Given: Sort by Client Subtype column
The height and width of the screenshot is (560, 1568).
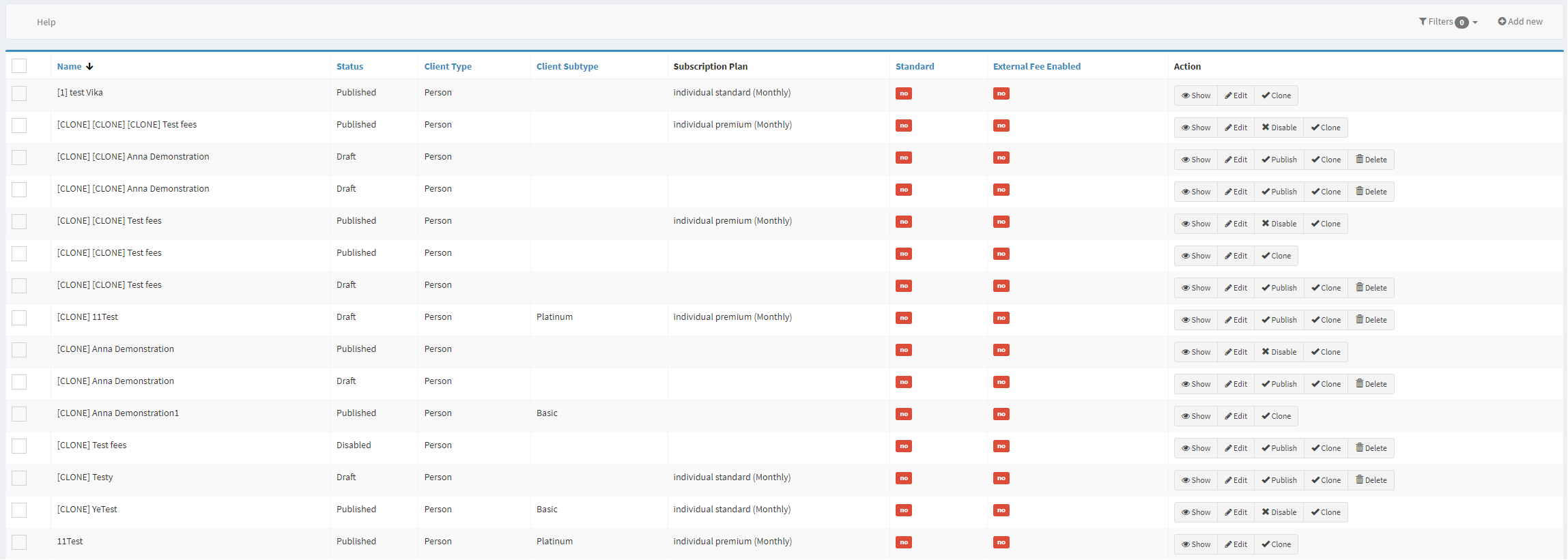Looking at the screenshot, I should pyautogui.click(x=567, y=66).
